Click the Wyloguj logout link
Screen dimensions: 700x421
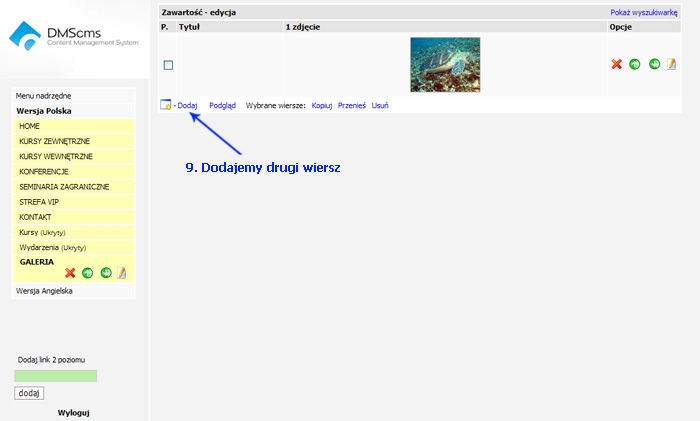click(74, 413)
